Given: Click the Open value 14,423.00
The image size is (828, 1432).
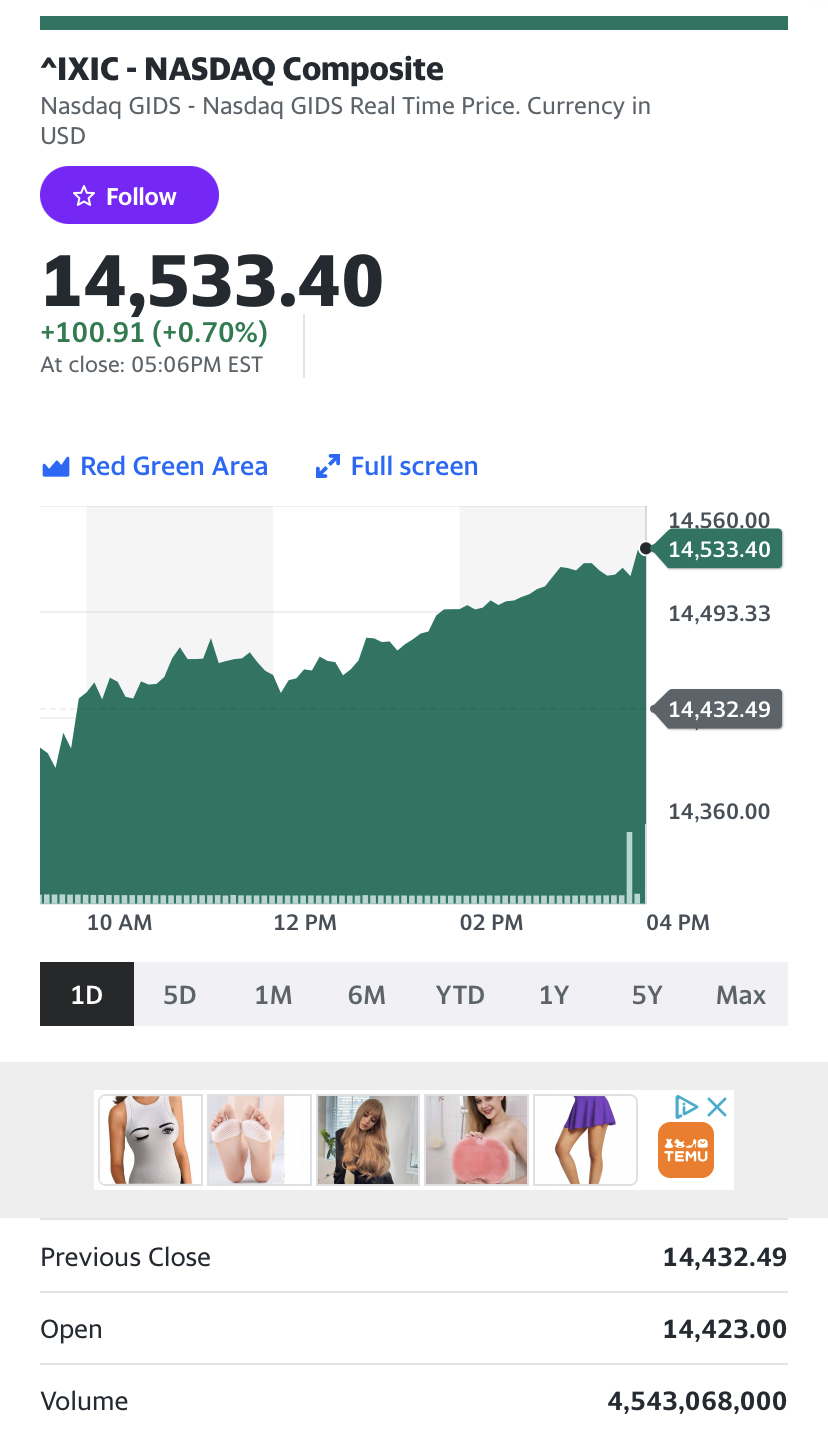Looking at the screenshot, I should point(725,1329).
